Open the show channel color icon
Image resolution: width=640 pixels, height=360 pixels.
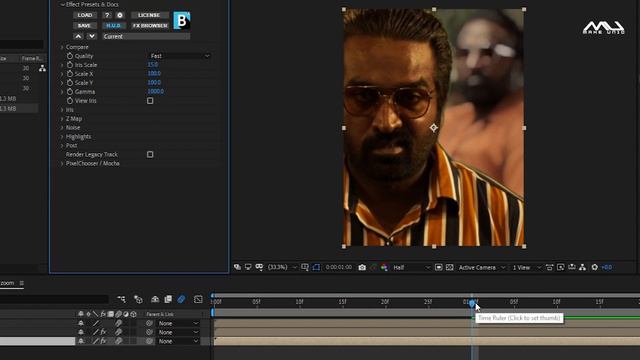click(x=384, y=267)
